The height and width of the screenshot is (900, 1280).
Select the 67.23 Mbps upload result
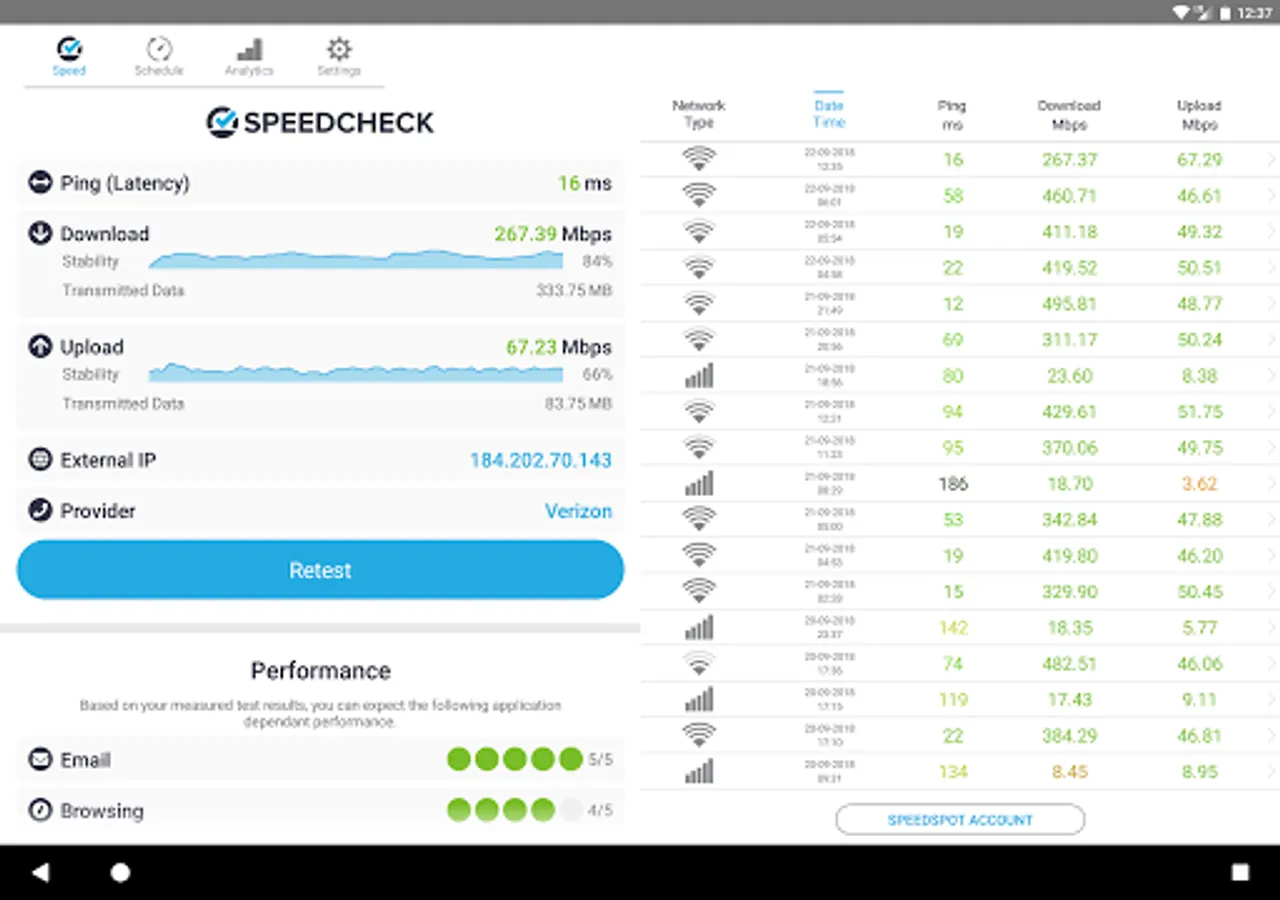[558, 347]
